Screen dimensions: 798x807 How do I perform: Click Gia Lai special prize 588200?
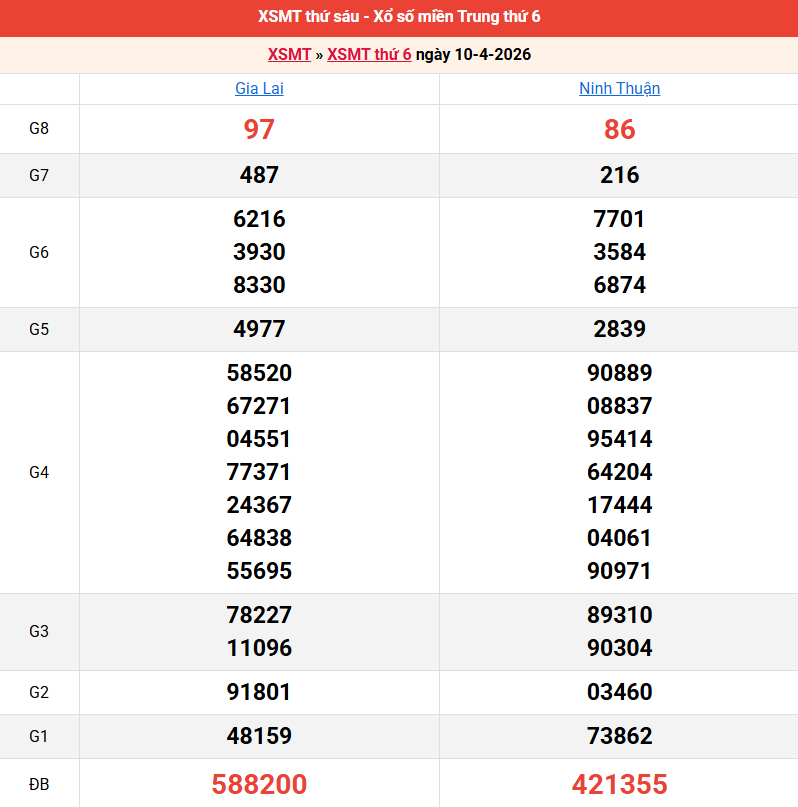[259, 783]
